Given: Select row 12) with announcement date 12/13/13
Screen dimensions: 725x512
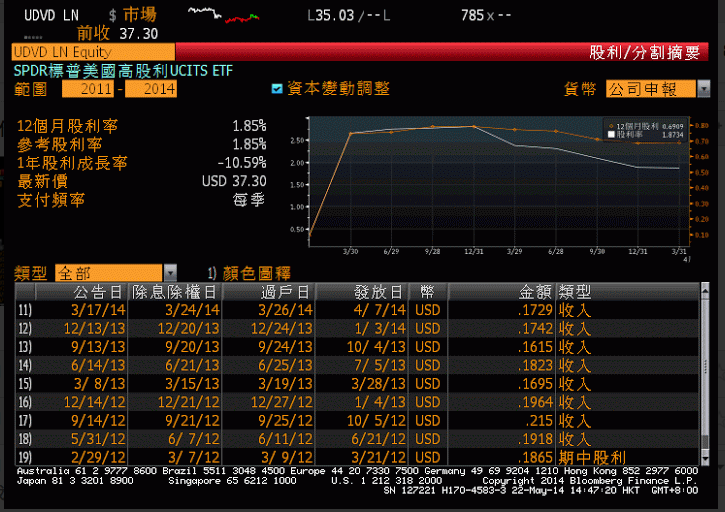Looking at the screenshot, I should [357, 328].
